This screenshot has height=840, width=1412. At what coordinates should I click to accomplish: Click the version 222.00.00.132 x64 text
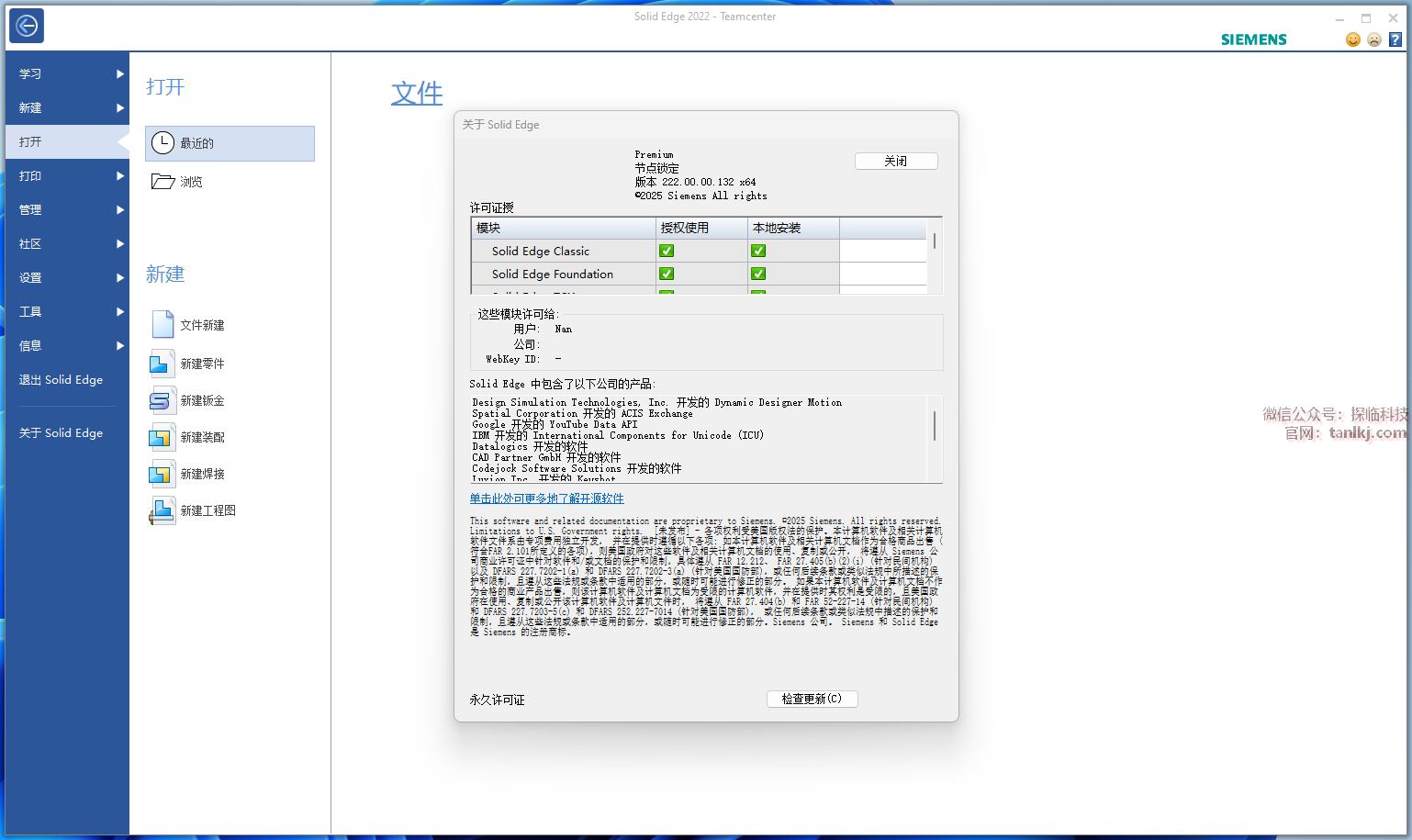(x=696, y=182)
